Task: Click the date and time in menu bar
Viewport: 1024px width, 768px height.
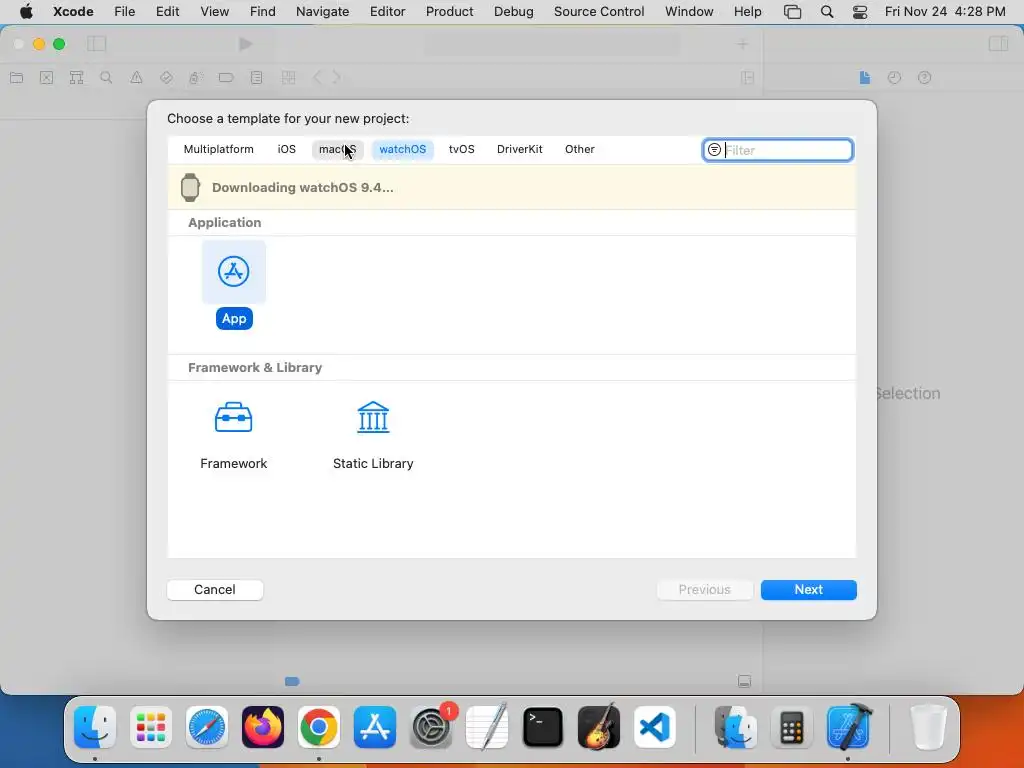Action: 945,11
